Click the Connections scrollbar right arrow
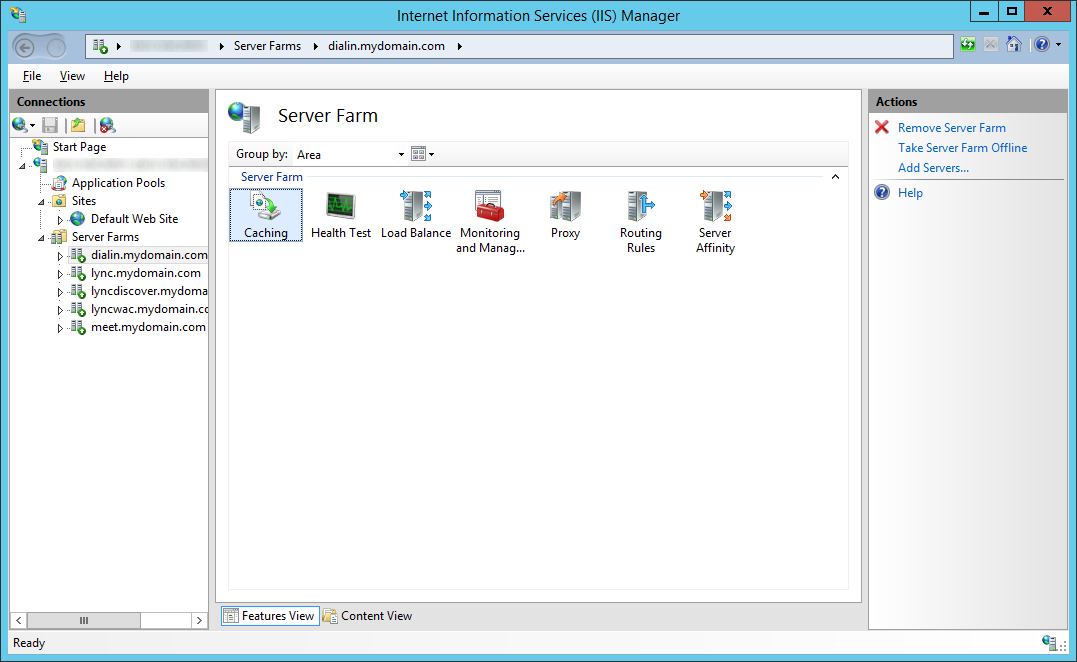The image size is (1077, 662). pyautogui.click(x=199, y=620)
